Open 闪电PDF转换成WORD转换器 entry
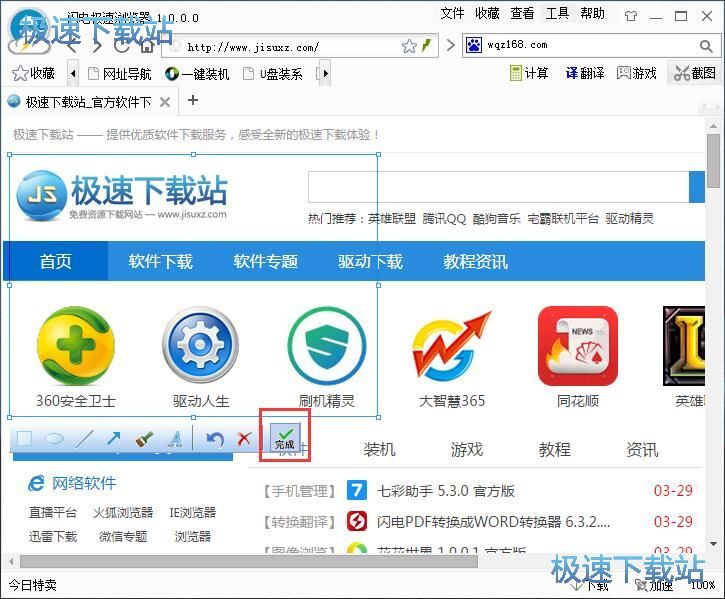Screen dimensions: 725x599 click(493, 522)
